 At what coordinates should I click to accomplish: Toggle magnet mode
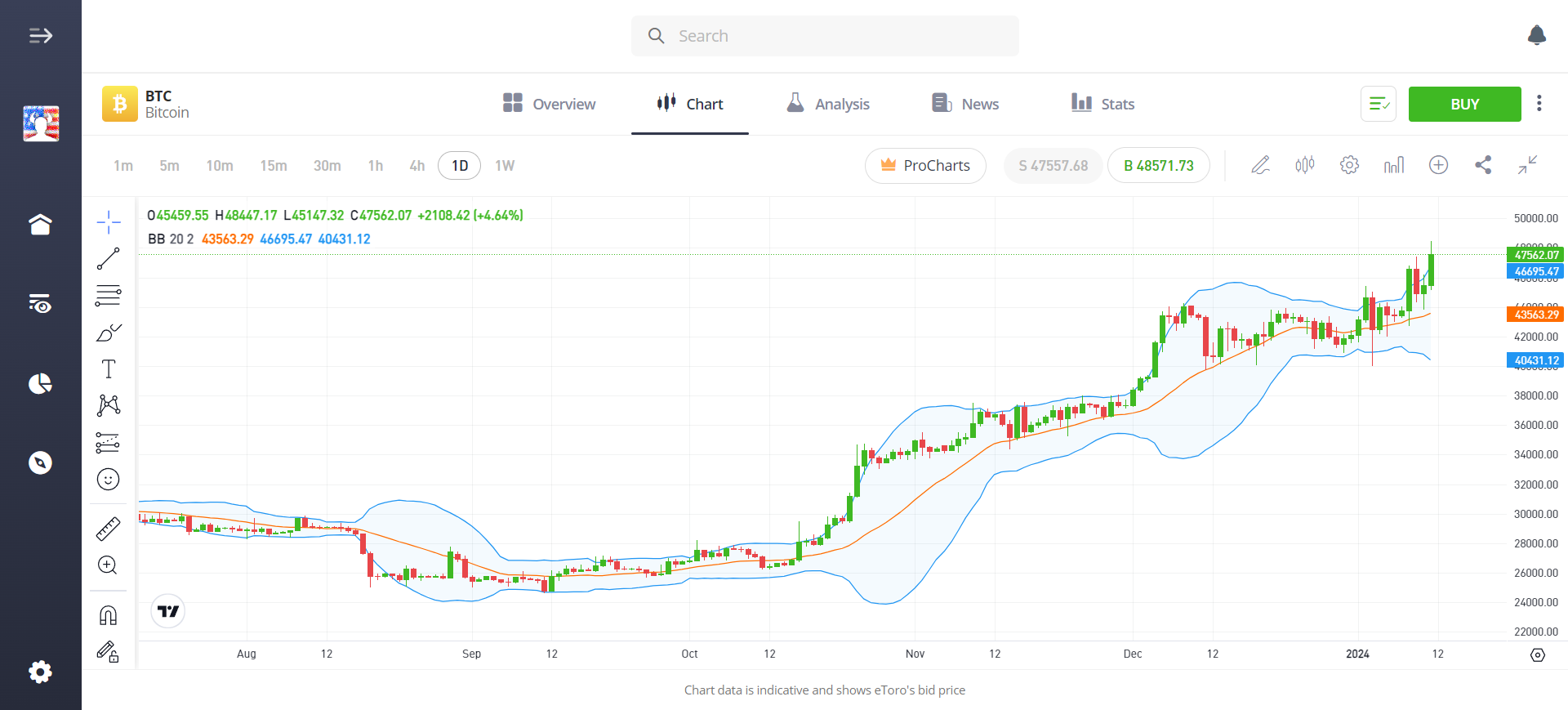pyautogui.click(x=109, y=614)
